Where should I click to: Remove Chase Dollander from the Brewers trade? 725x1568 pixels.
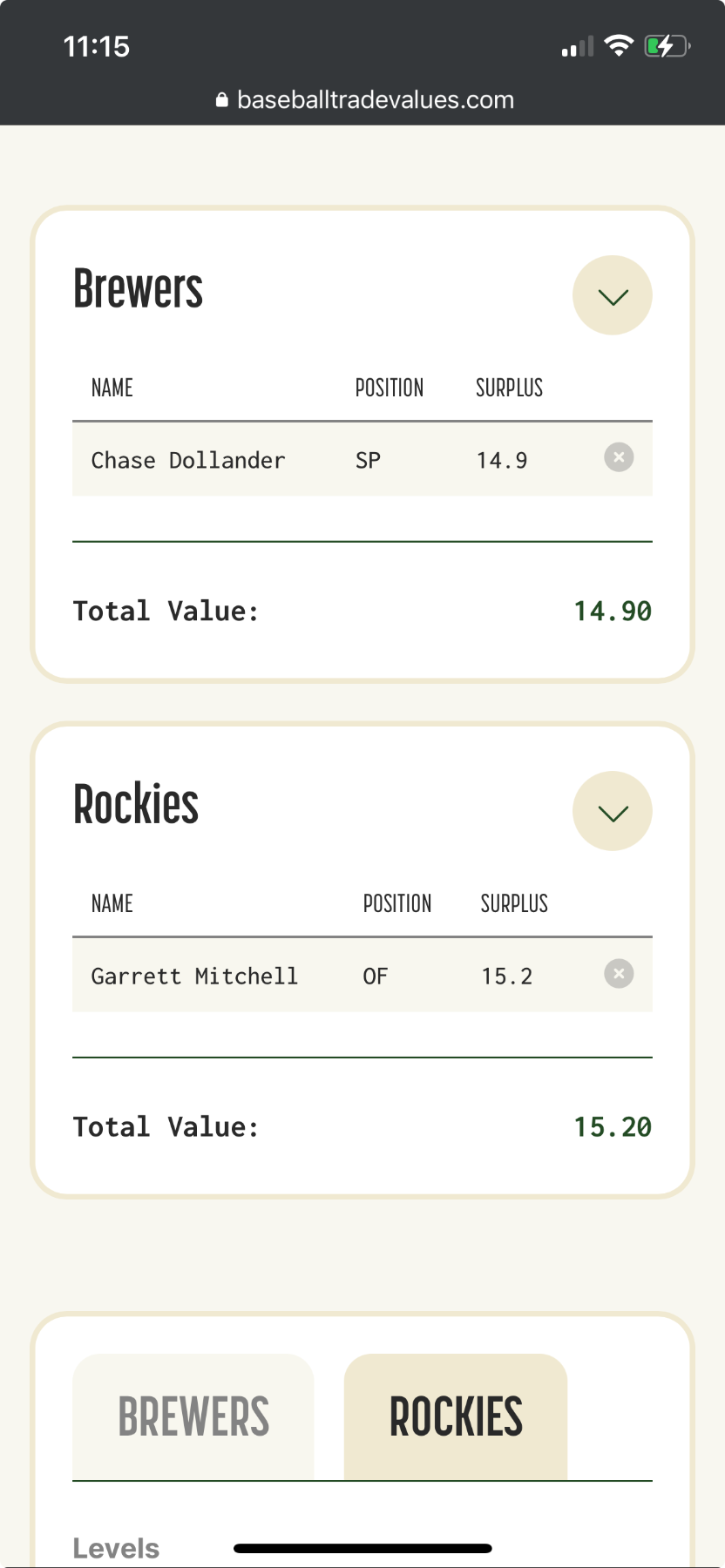click(x=619, y=457)
